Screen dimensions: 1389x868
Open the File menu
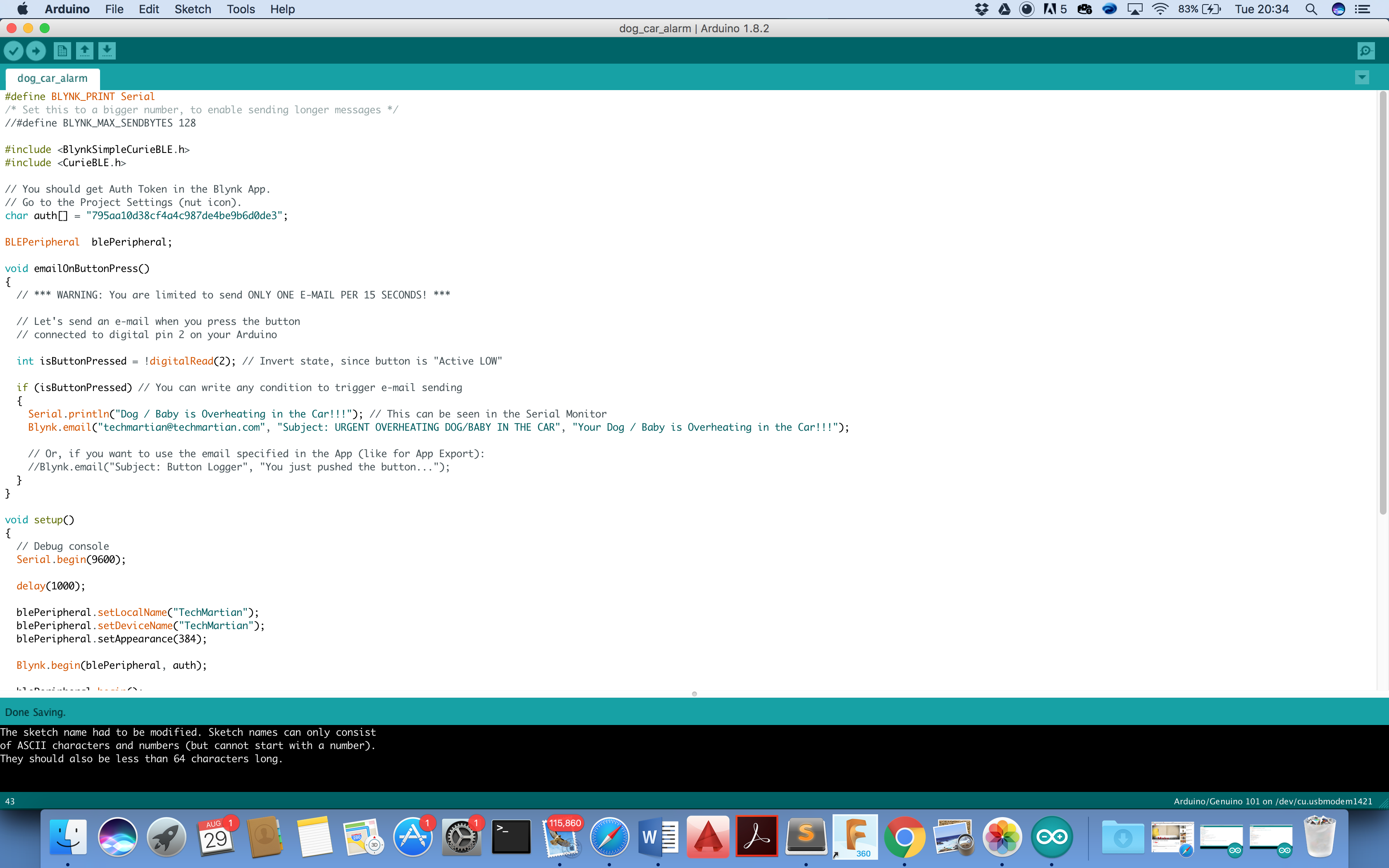[x=114, y=9]
